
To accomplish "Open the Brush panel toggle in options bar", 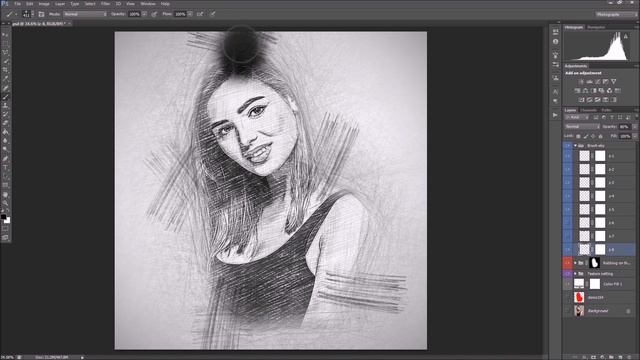I will pyautogui.click(x=41, y=14).
